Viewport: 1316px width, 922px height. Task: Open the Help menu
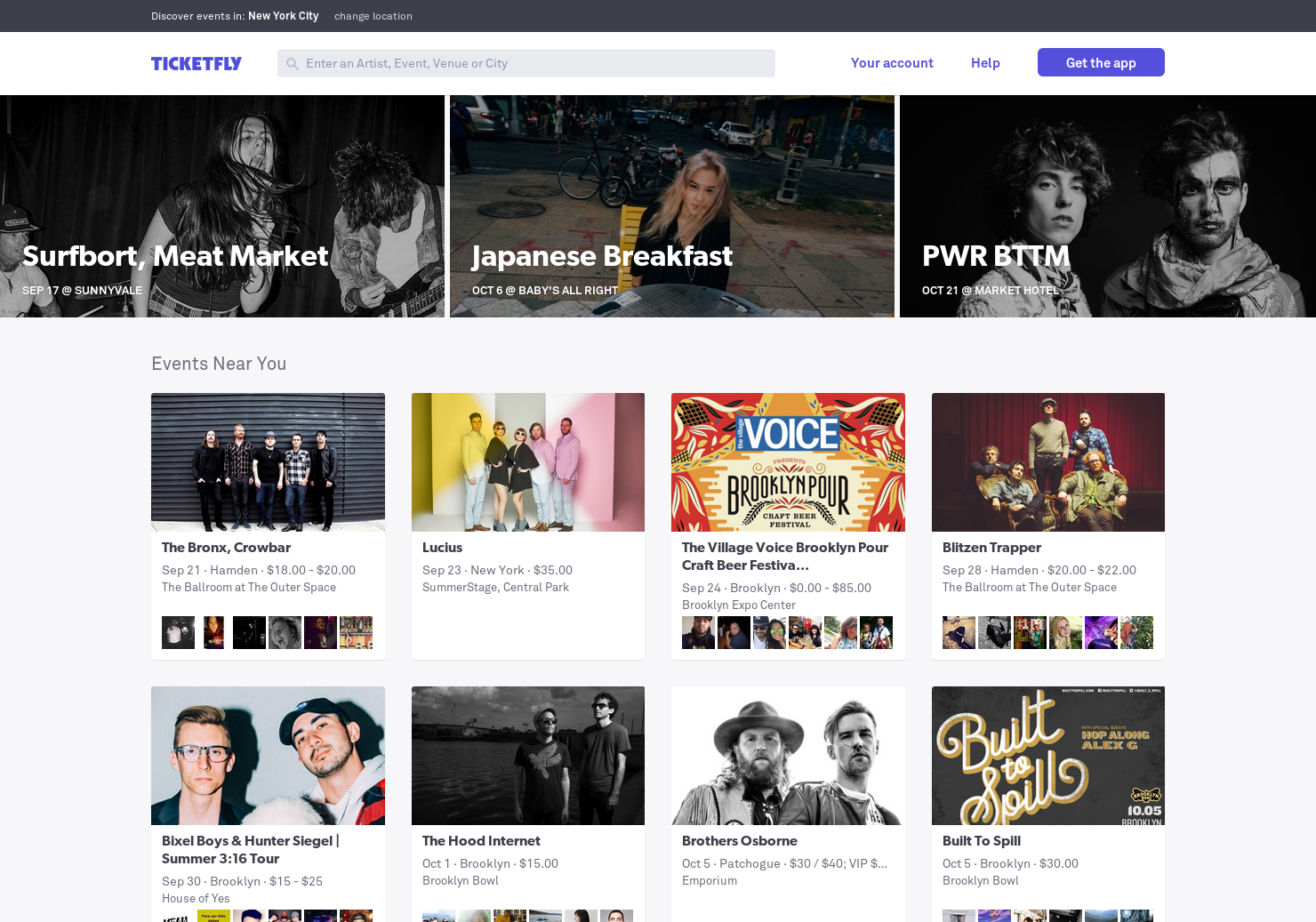985,62
